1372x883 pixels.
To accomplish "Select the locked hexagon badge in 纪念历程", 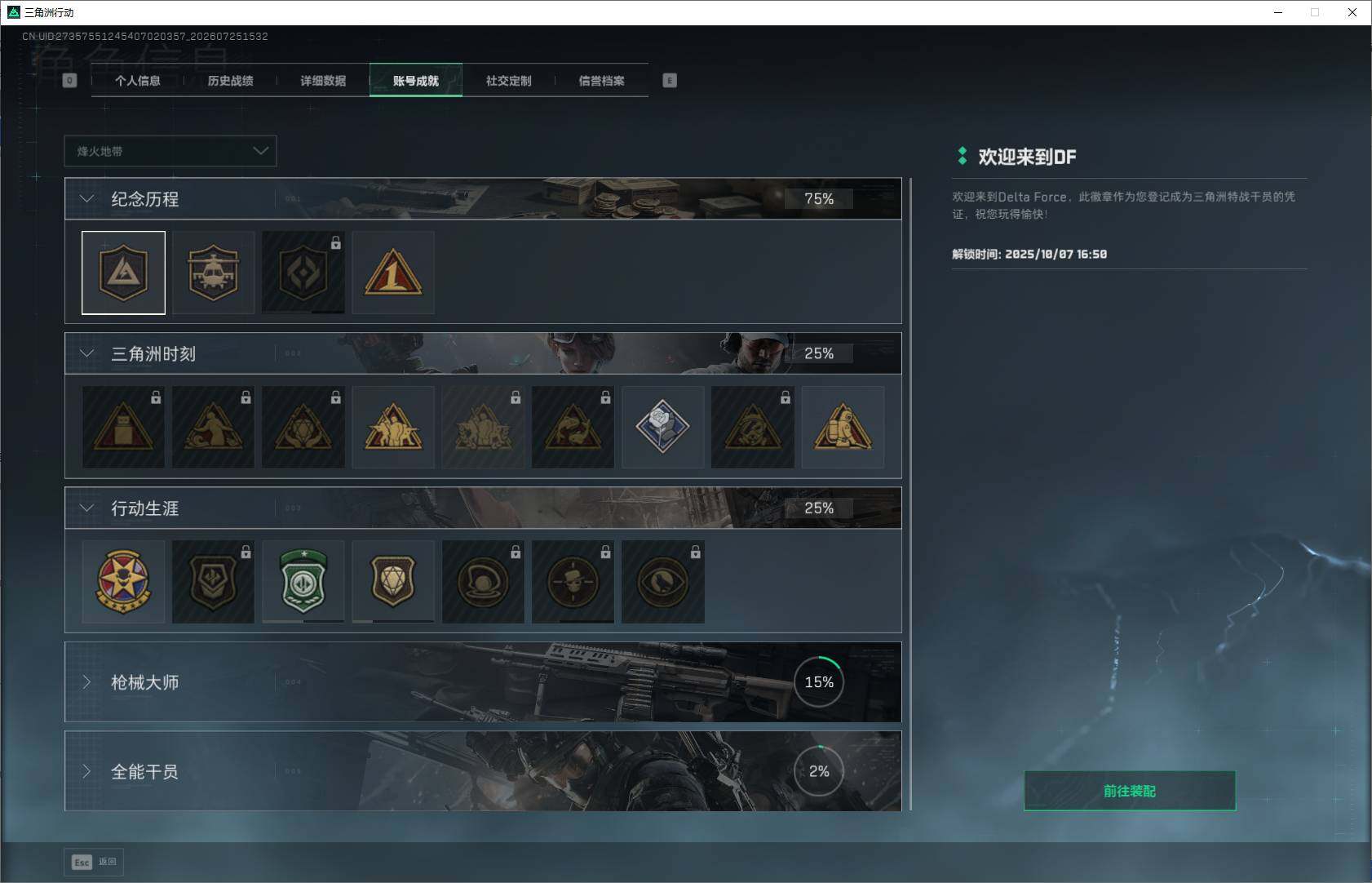I will 303,273.
